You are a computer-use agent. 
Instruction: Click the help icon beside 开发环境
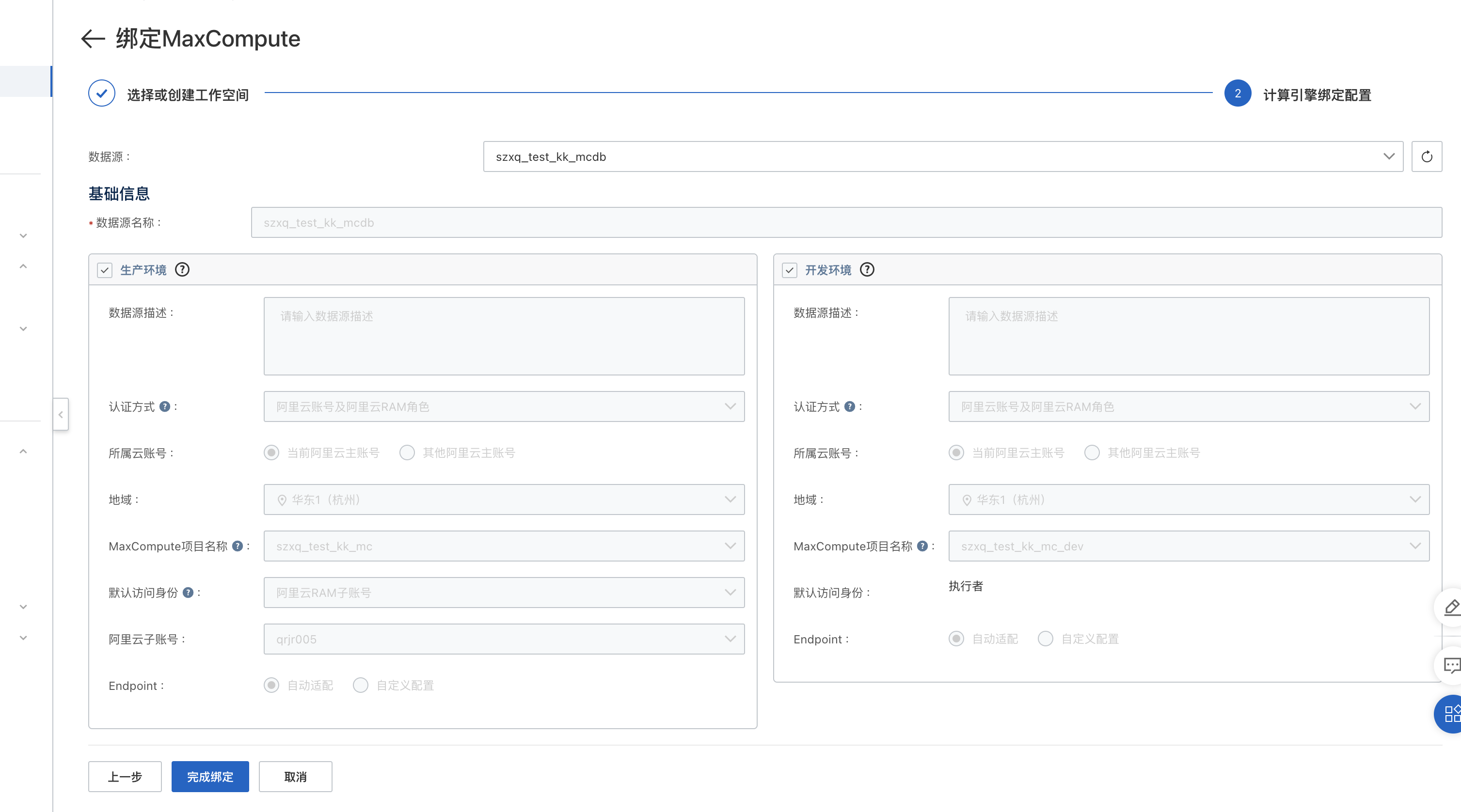point(867,269)
